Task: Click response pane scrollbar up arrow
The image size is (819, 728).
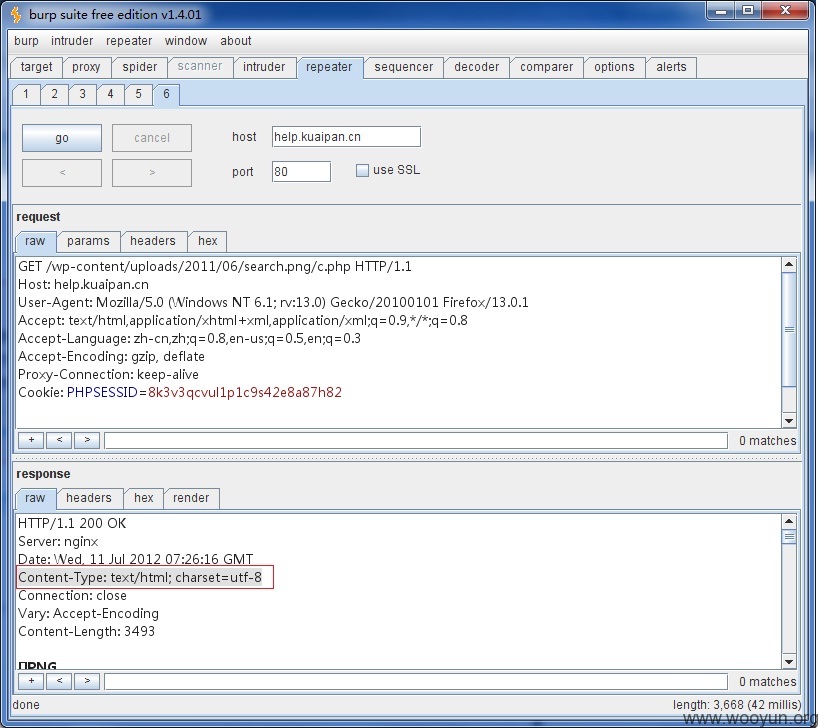Action: coord(789,521)
